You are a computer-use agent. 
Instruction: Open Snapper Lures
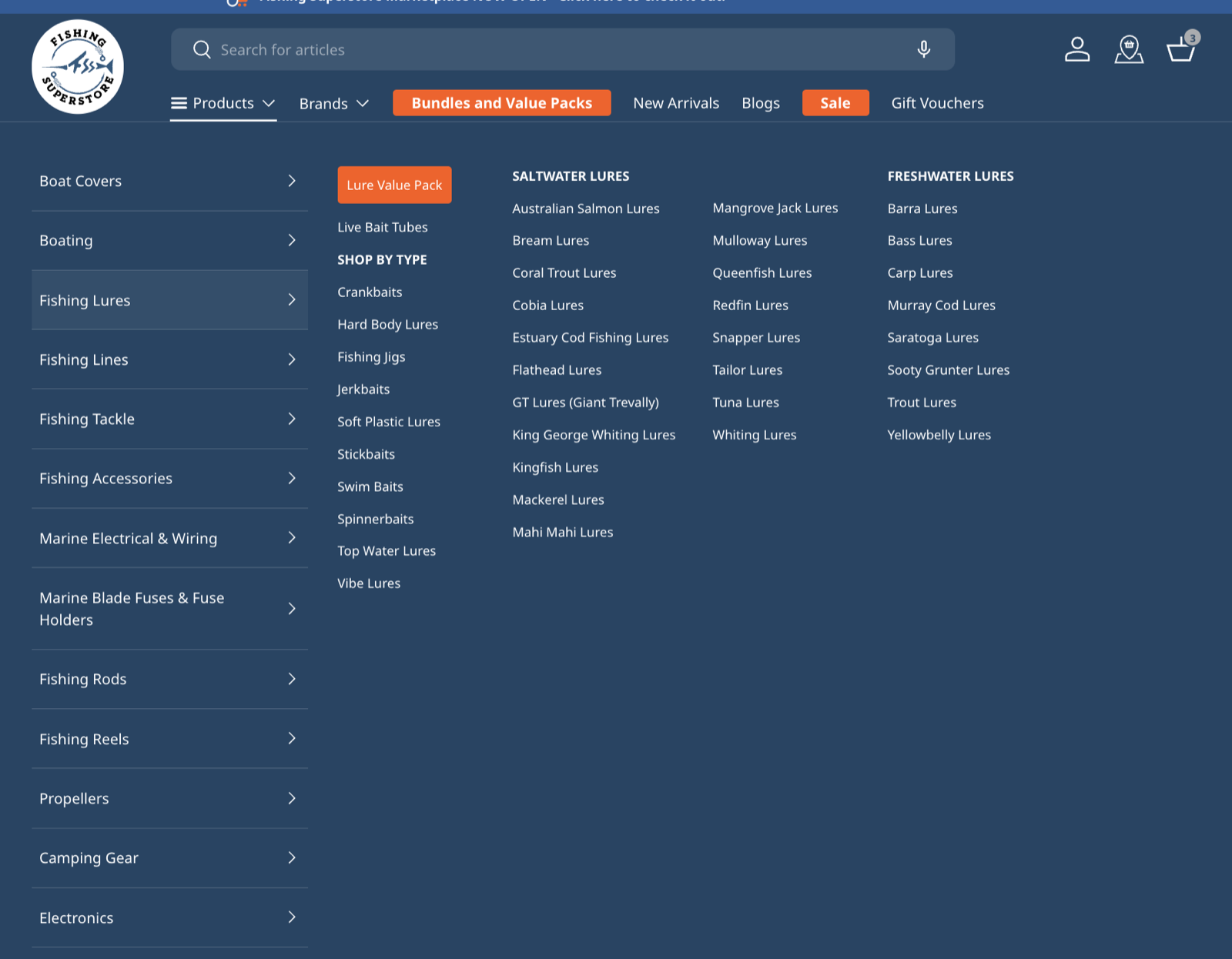click(x=756, y=337)
